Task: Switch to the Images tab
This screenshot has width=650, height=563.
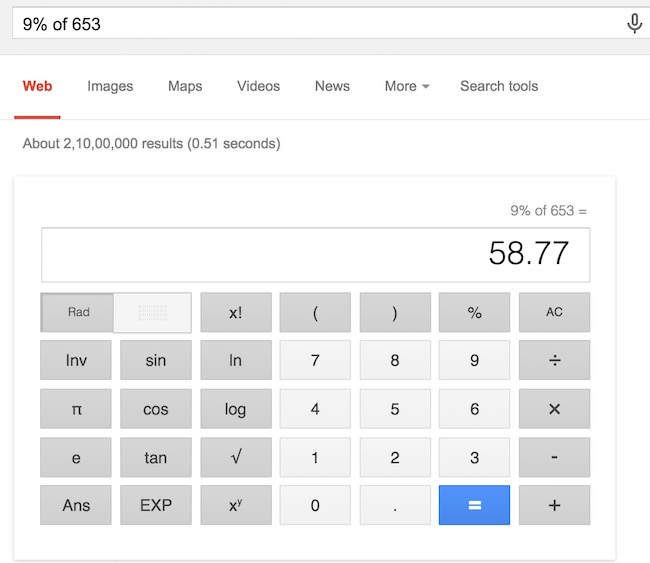Action: (x=110, y=86)
